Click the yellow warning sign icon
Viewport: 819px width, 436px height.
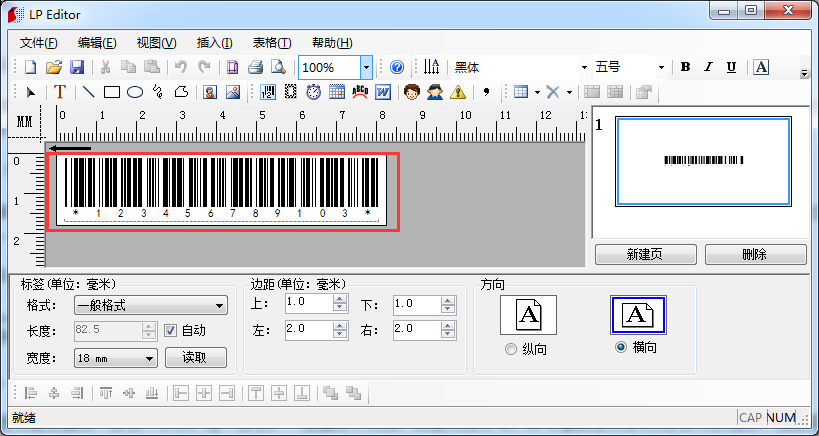tap(458, 92)
